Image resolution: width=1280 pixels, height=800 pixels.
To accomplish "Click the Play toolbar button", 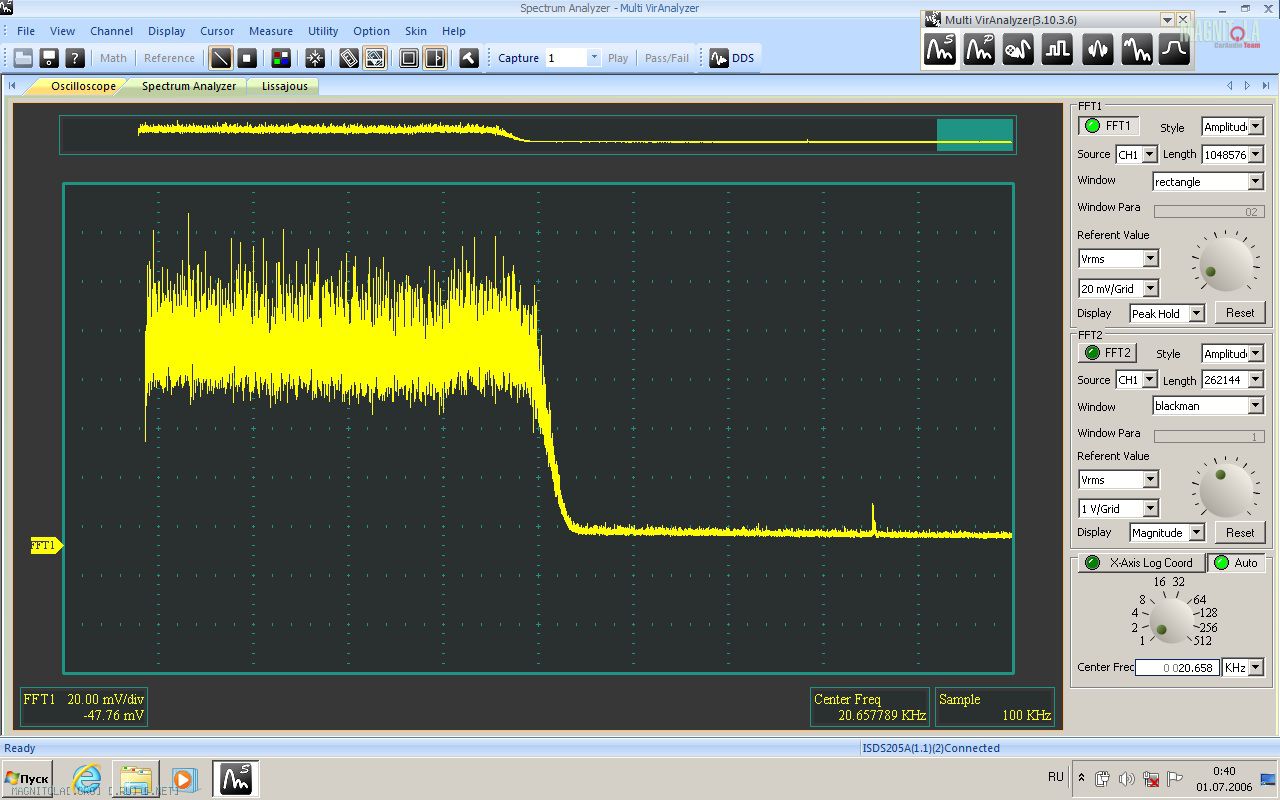I will point(618,58).
